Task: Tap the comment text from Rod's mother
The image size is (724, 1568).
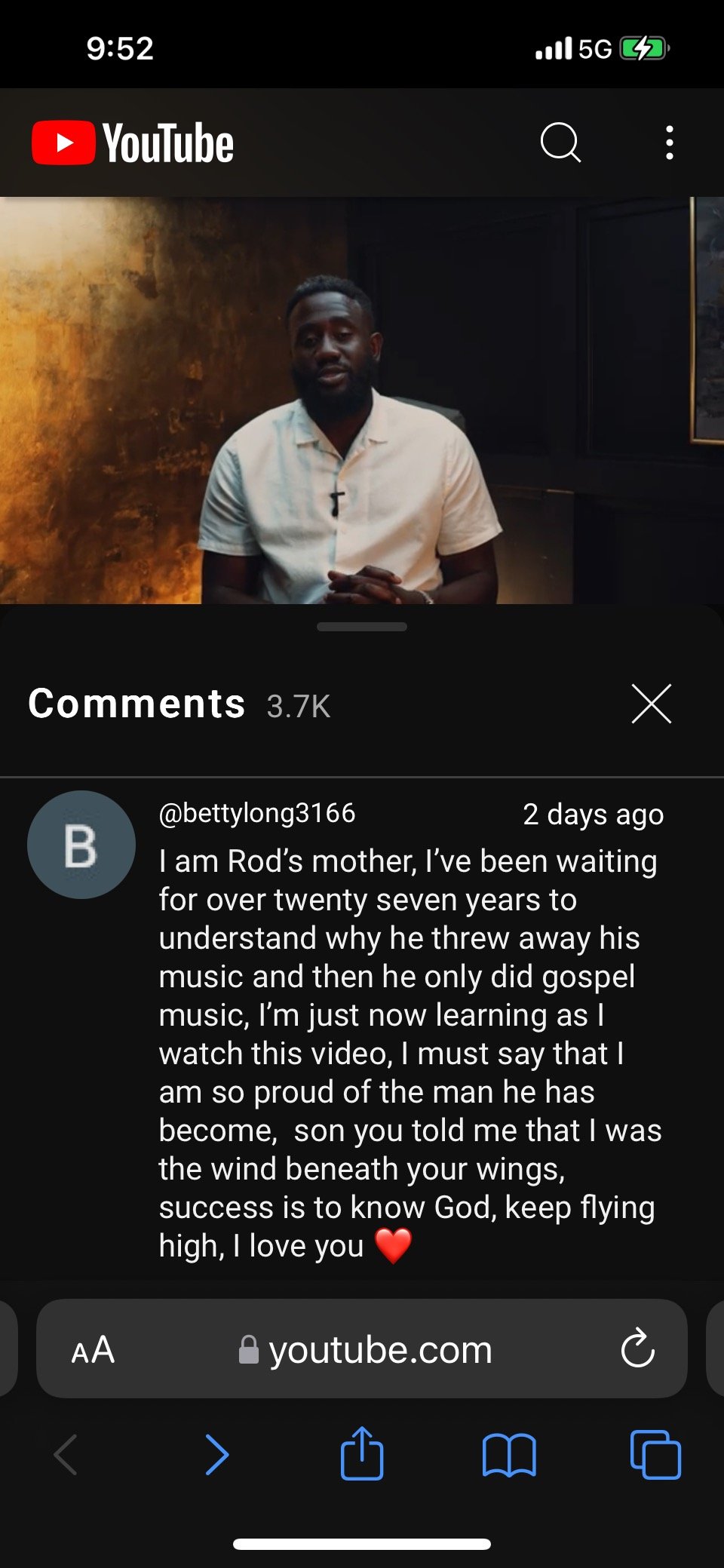Action: click(407, 1052)
